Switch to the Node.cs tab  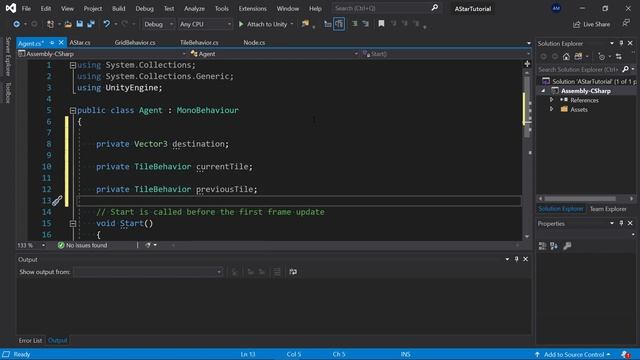pyautogui.click(x=254, y=42)
